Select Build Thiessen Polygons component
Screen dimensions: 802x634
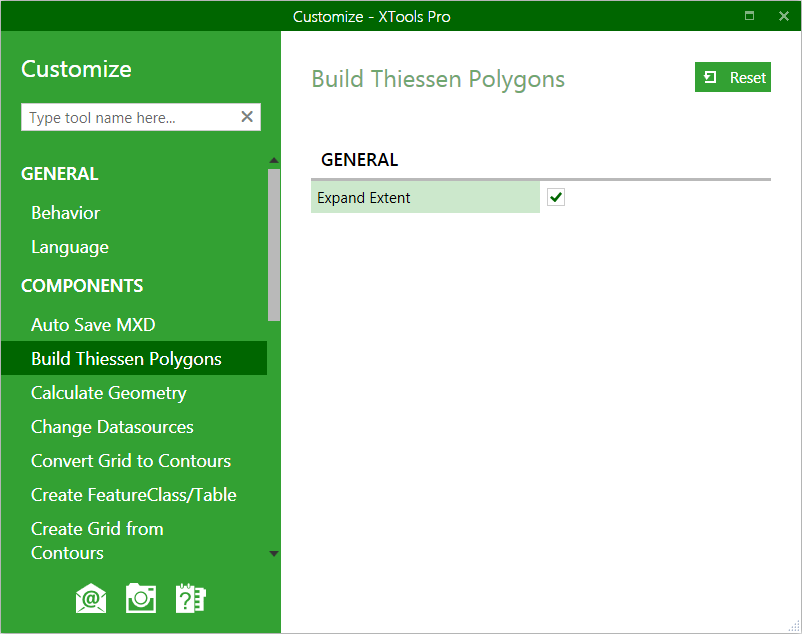pyautogui.click(x=134, y=358)
